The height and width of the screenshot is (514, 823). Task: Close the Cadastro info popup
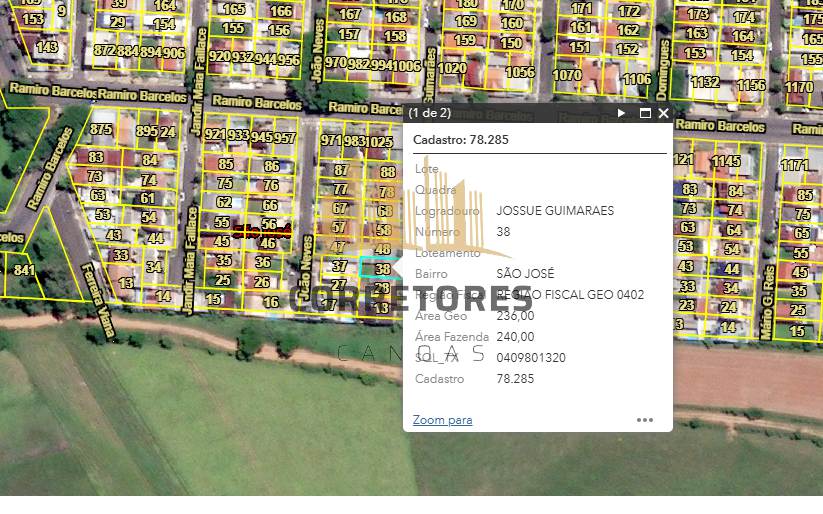pyautogui.click(x=663, y=114)
